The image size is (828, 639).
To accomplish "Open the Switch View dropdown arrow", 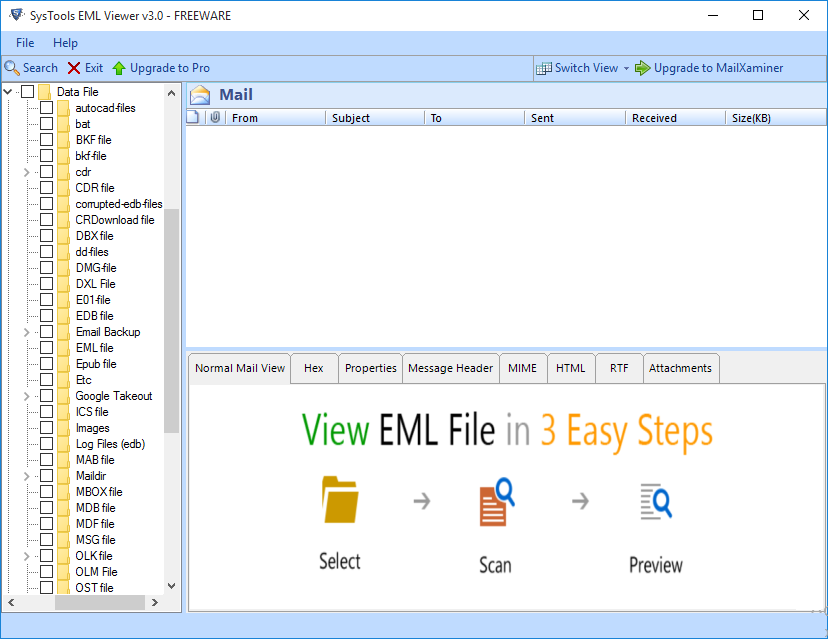I will (x=626, y=69).
